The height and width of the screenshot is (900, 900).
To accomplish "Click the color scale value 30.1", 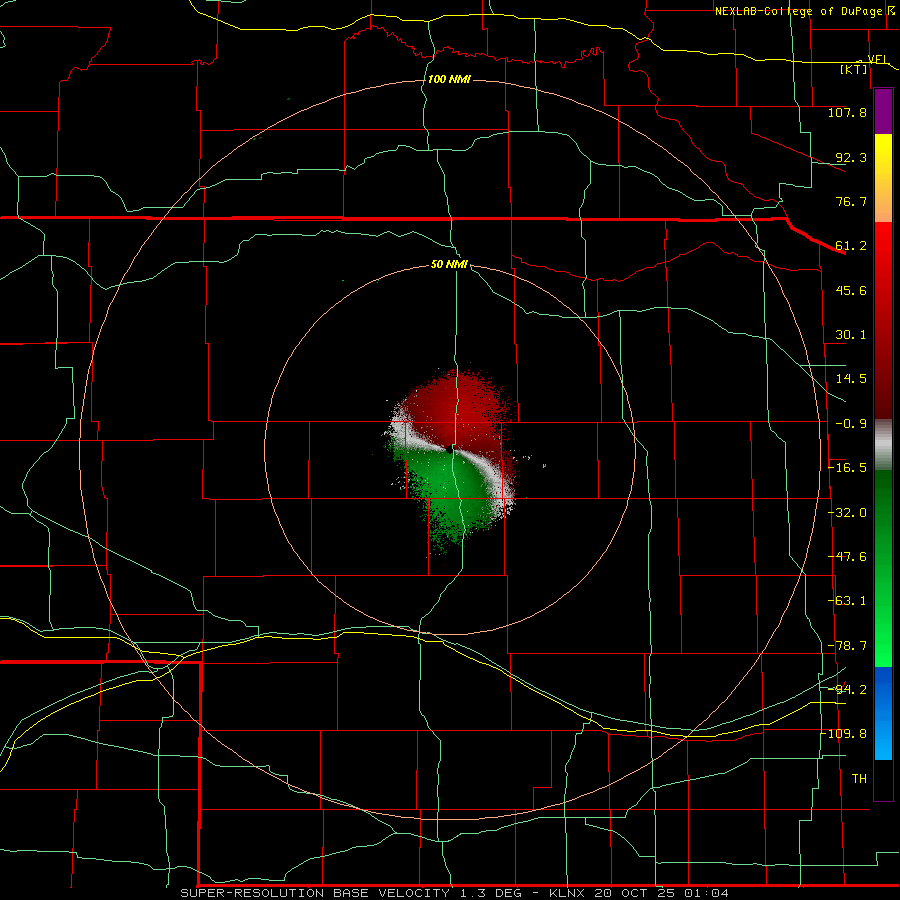I will tap(851, 335).
